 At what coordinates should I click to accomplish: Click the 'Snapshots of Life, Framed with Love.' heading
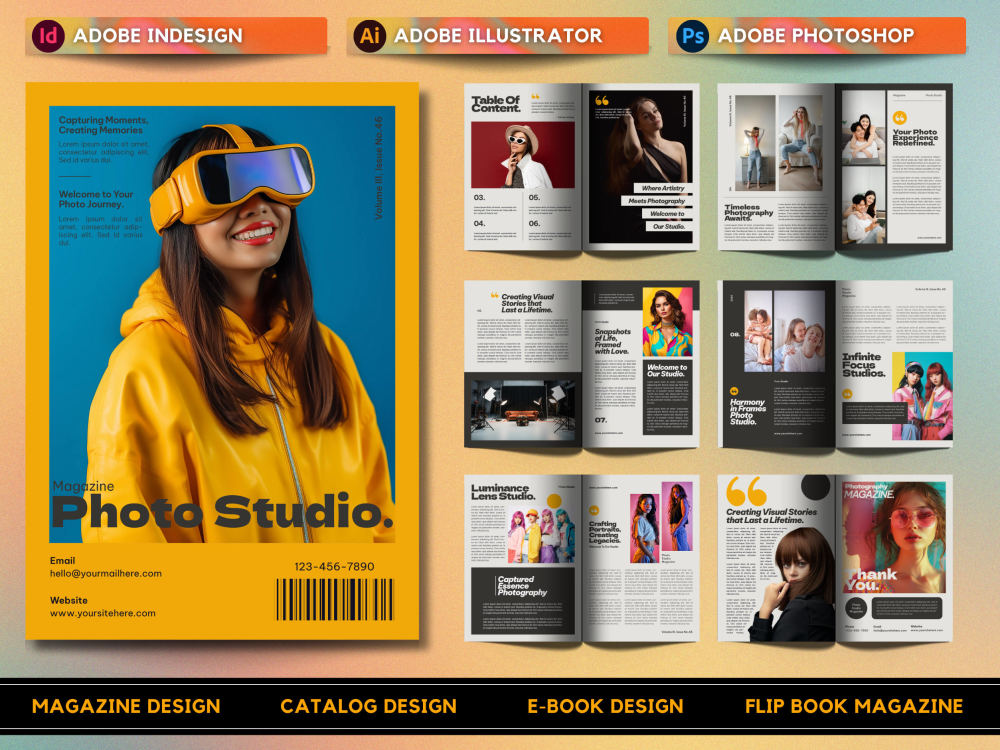click(x=613, y=342)
